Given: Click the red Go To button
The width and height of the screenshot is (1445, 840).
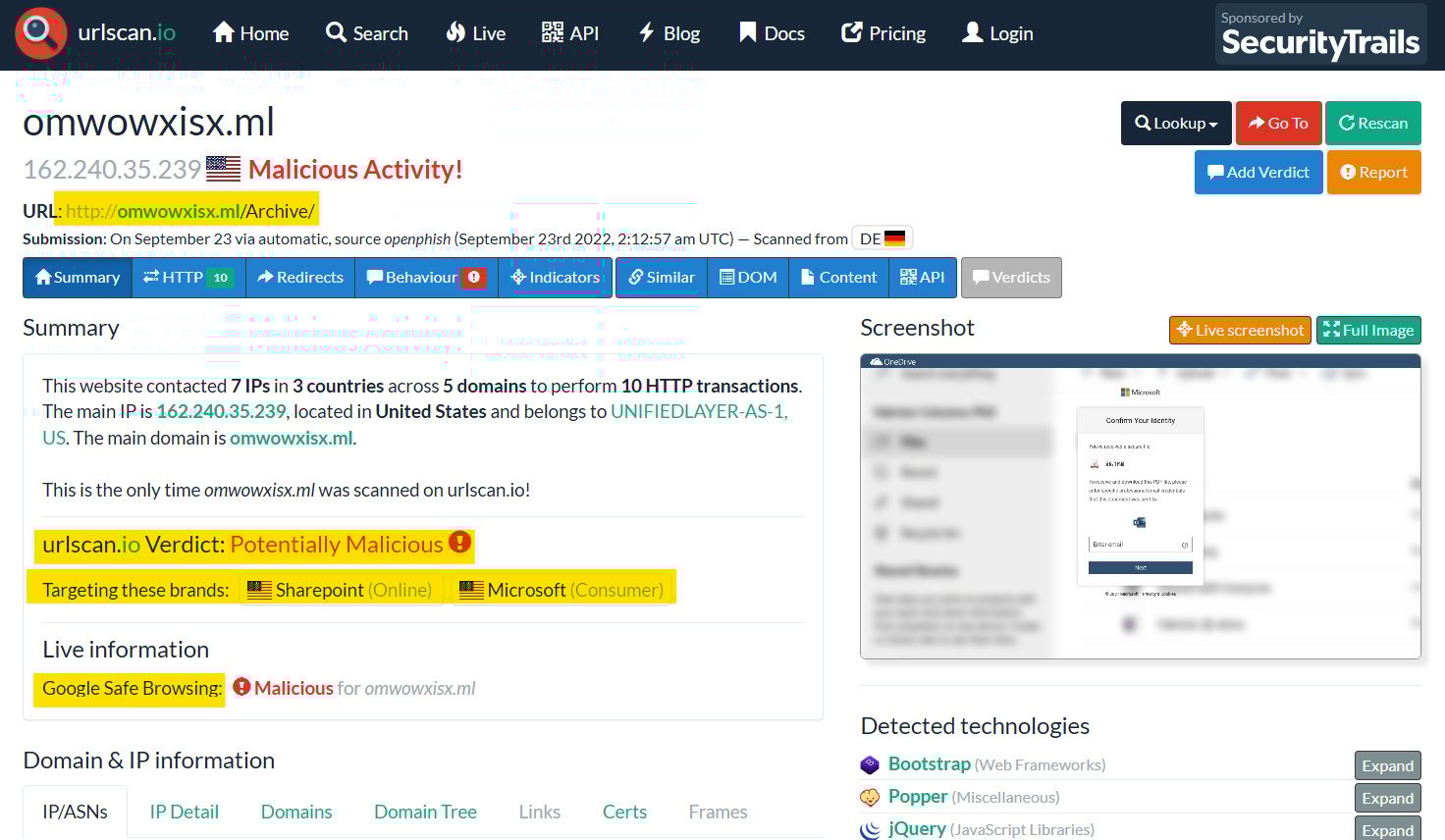Looking at the screenshot, I should tap(1278, 124).
